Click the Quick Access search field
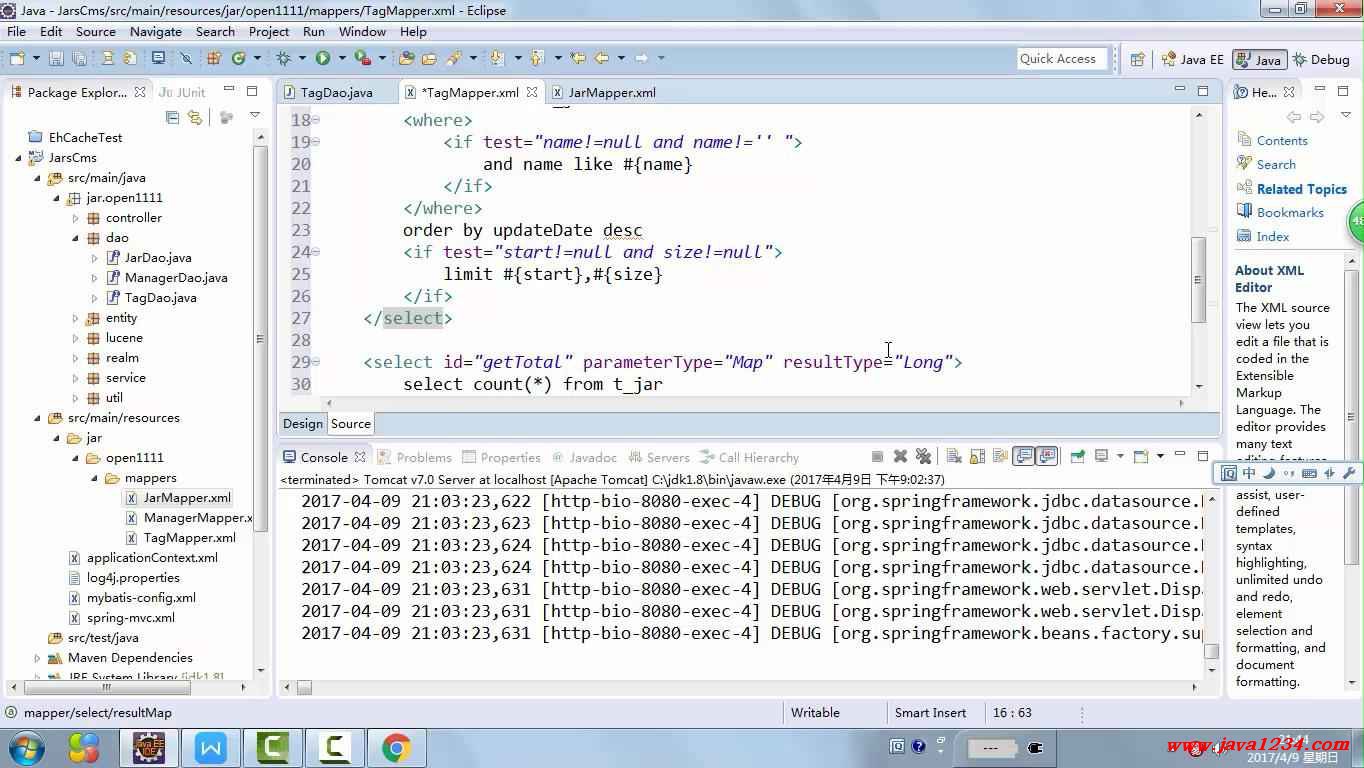 pos(1062,59)
